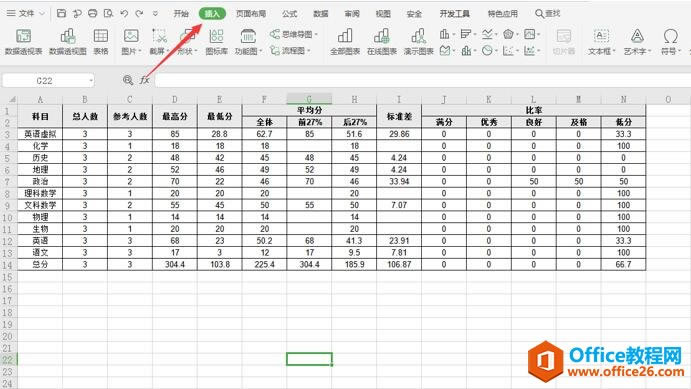Screen dimensions: 691x389
Task: Open the 安全 tab
Action: pyautogui.click(x=414, y=14)
